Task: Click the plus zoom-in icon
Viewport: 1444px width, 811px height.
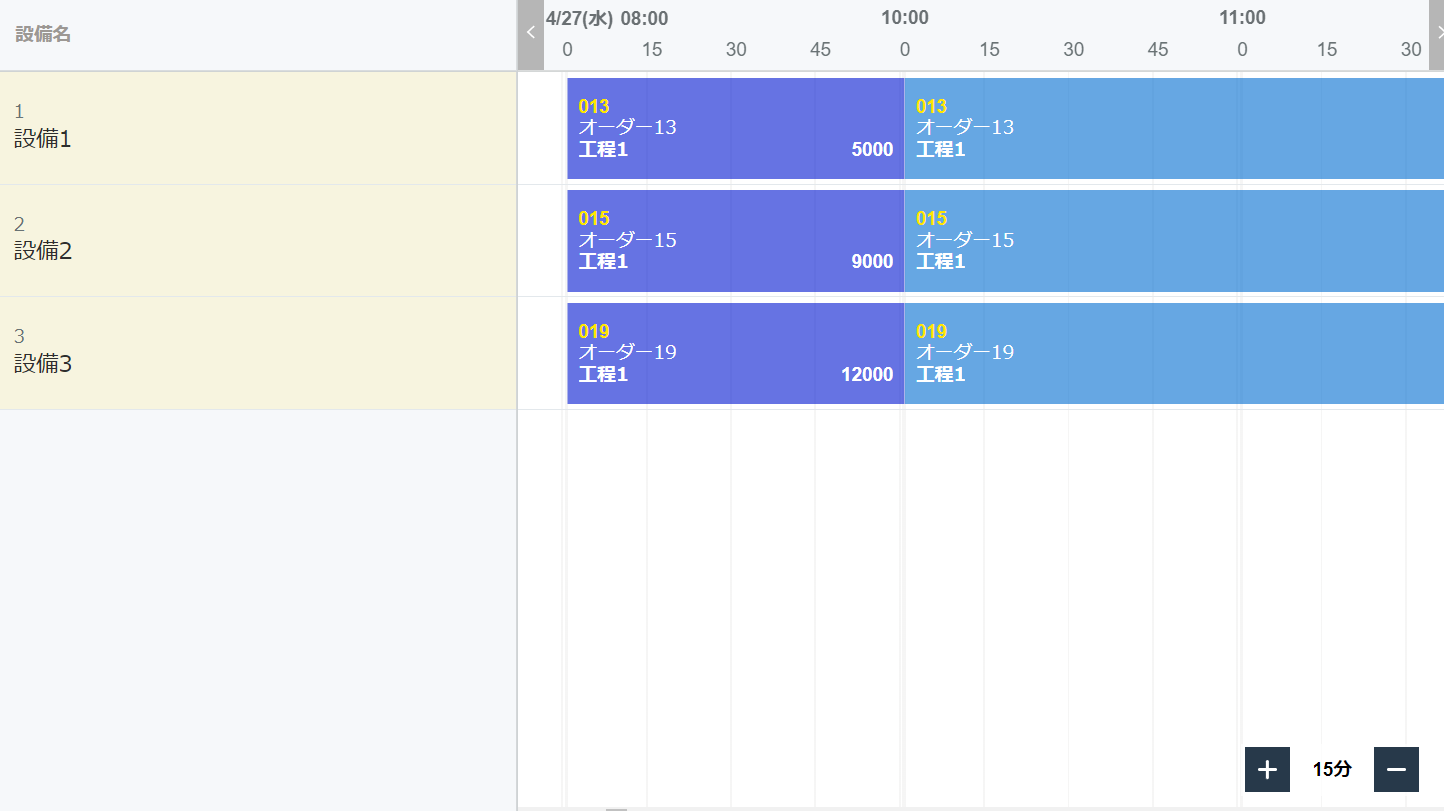Action: point(1267,769)
